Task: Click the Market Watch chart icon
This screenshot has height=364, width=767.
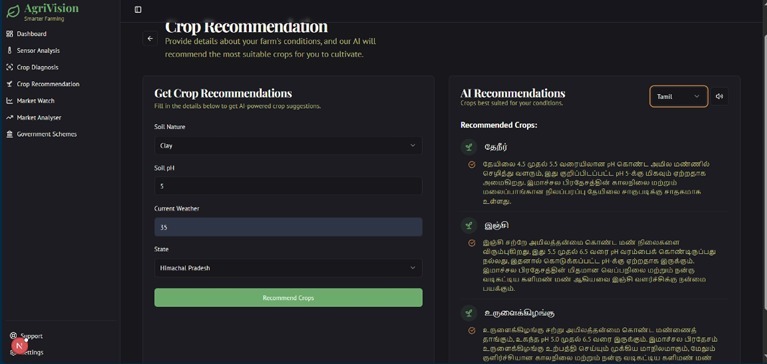Action: tap(10, 101)
